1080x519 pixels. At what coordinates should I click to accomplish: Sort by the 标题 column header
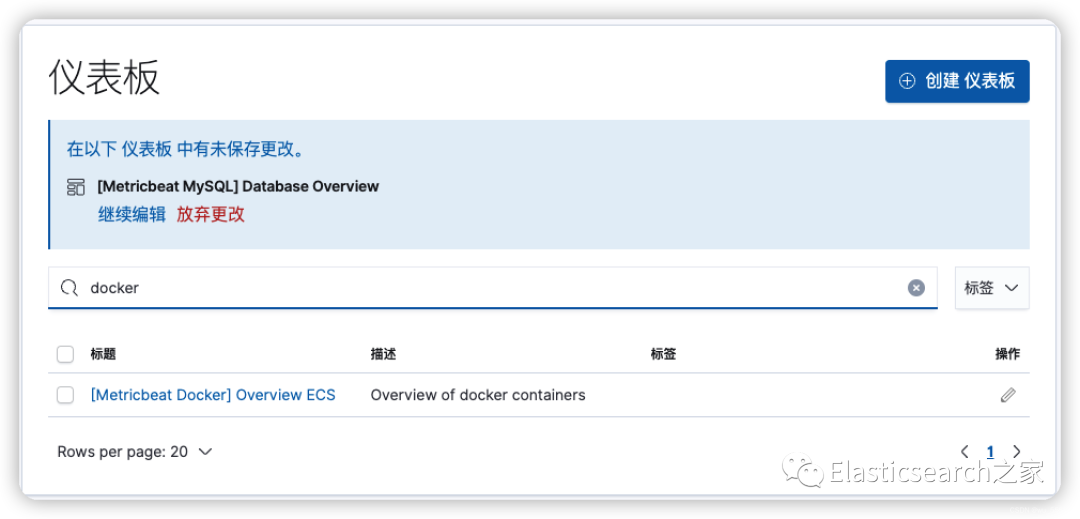(x=103, y=354)
